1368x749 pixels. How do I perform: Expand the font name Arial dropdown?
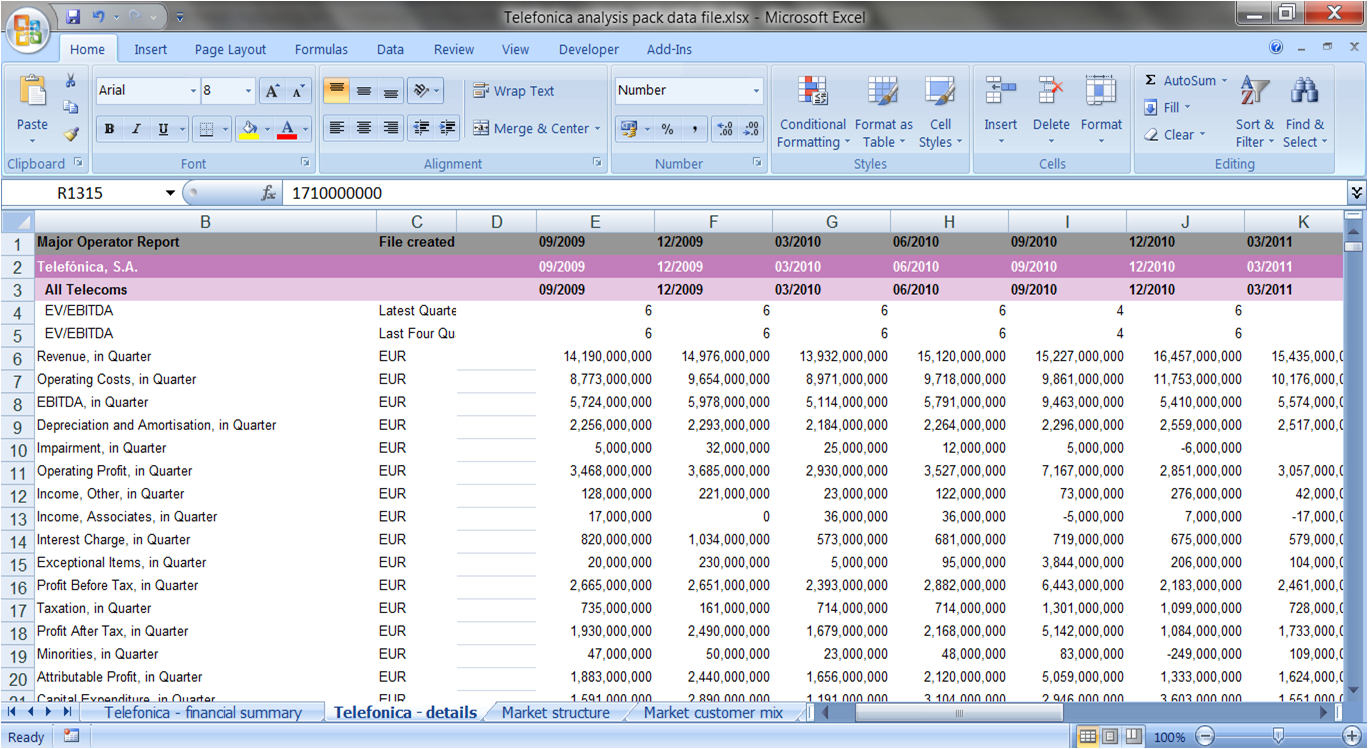pos(193,91)
